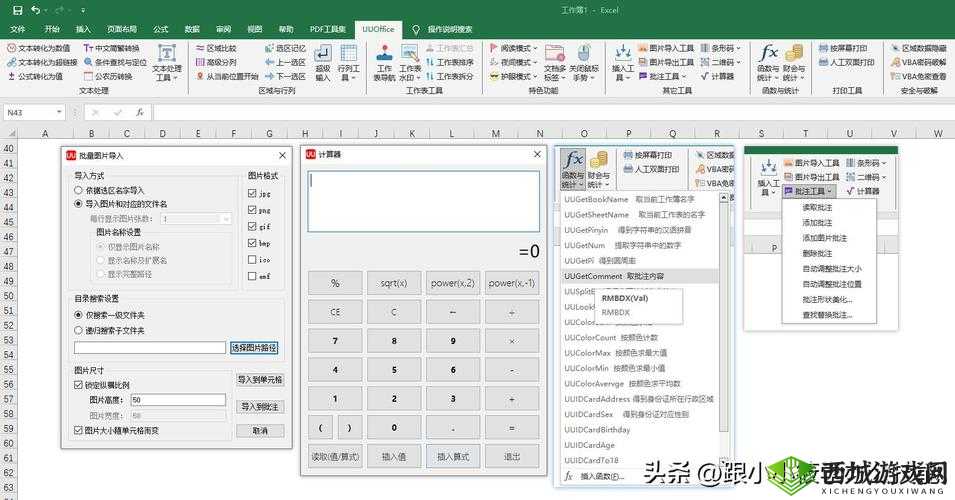Click the Undo arrow in quick access toolbar
Viewport: 955px width, 500px height.
(35, 10)
